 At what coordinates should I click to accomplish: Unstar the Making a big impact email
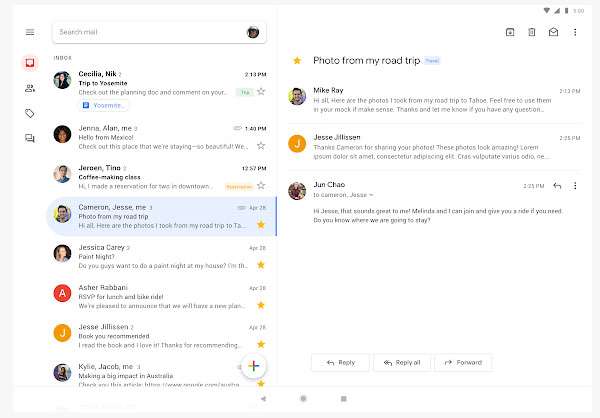(x=261, y=383)
